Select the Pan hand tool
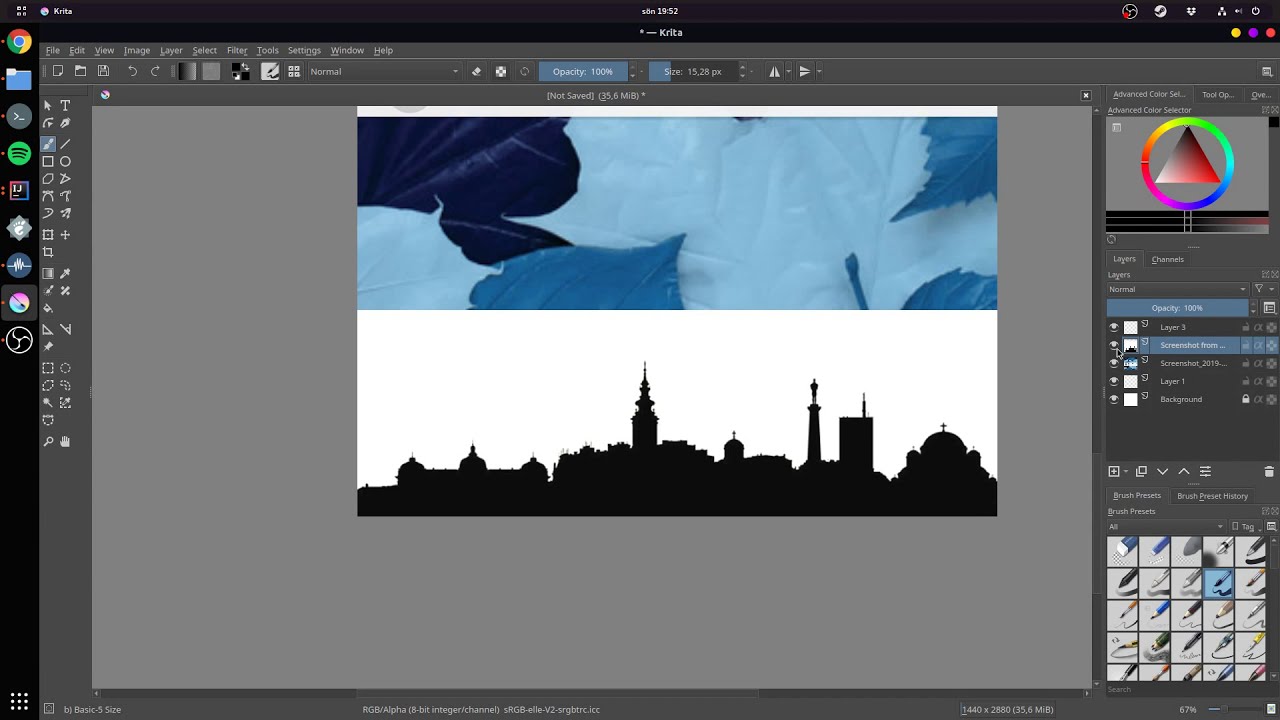1280x720 pixels. click(66, 441)
